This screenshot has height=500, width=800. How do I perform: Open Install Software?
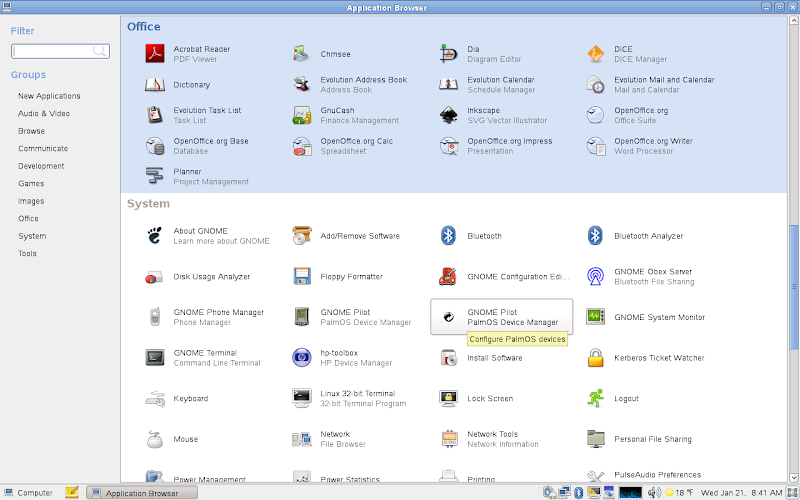point(481,358)
